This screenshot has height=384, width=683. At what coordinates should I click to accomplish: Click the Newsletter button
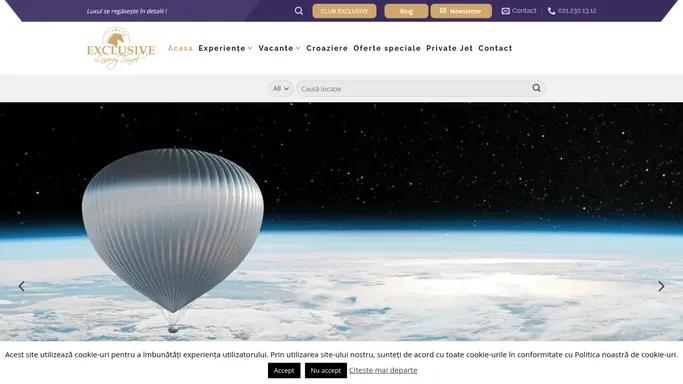pos(461,11)
